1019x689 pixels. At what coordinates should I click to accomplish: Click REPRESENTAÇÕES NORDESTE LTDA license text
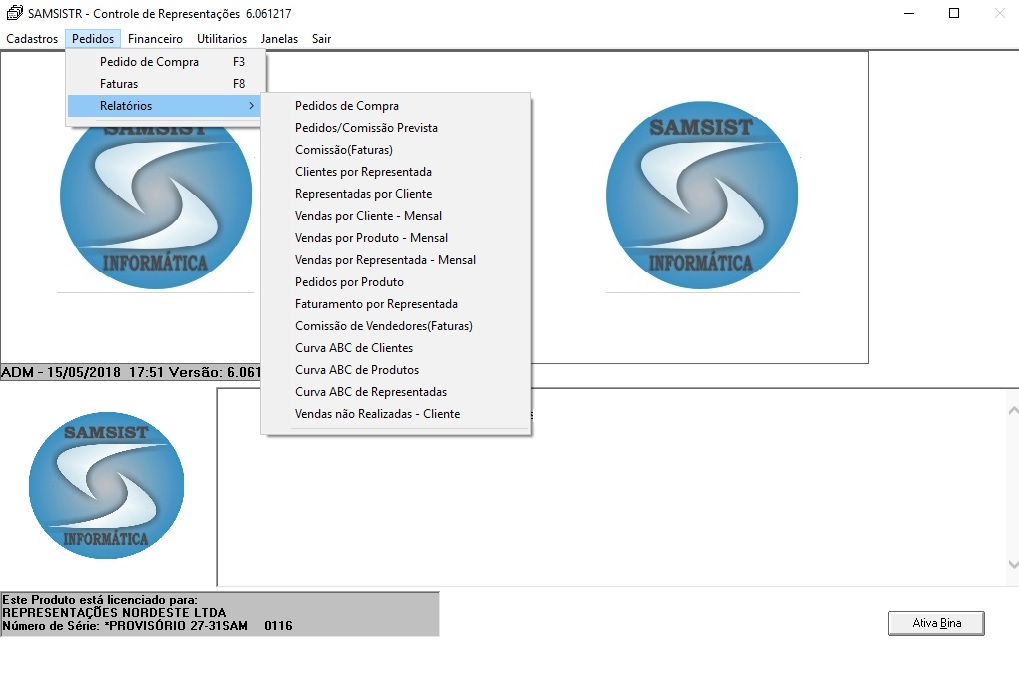(x=114, y=613)
